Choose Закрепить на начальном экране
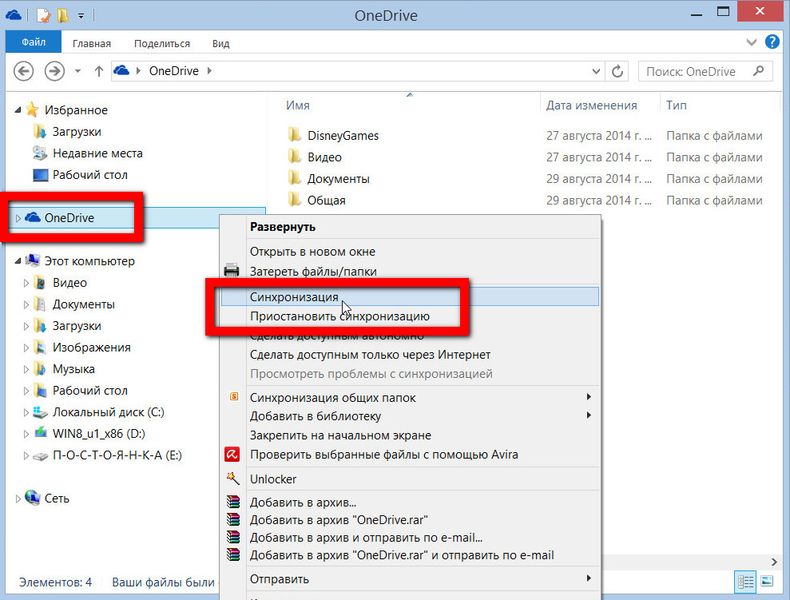 point(410,435)
